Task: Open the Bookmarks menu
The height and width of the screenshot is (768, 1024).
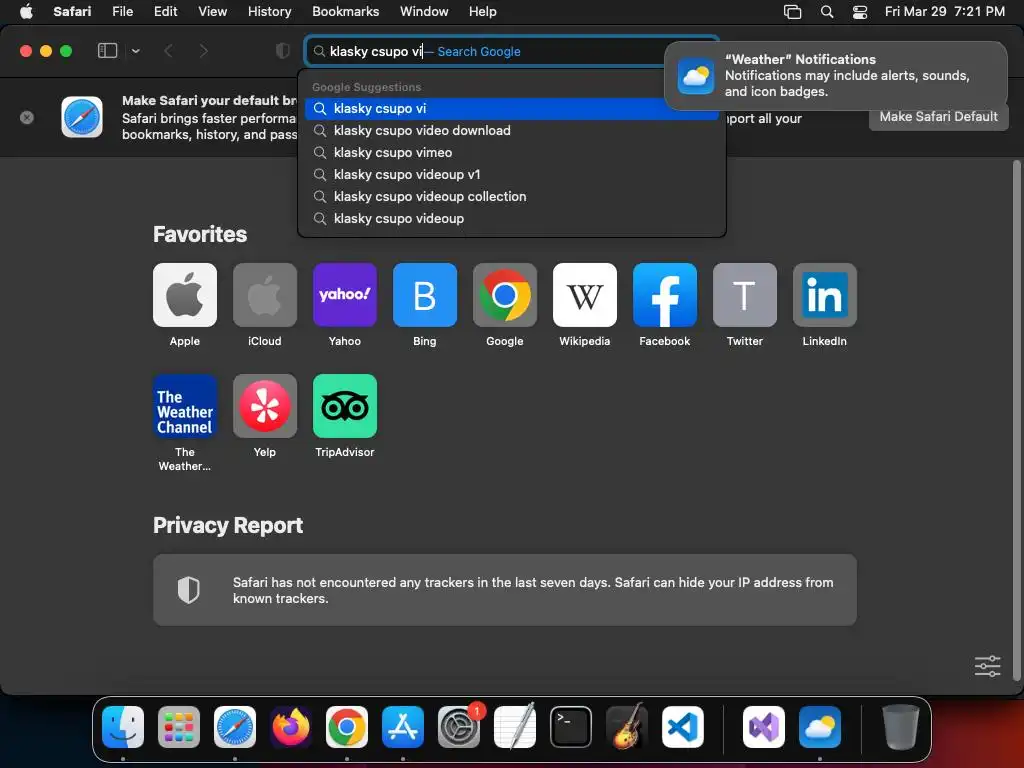Action: 345,12
